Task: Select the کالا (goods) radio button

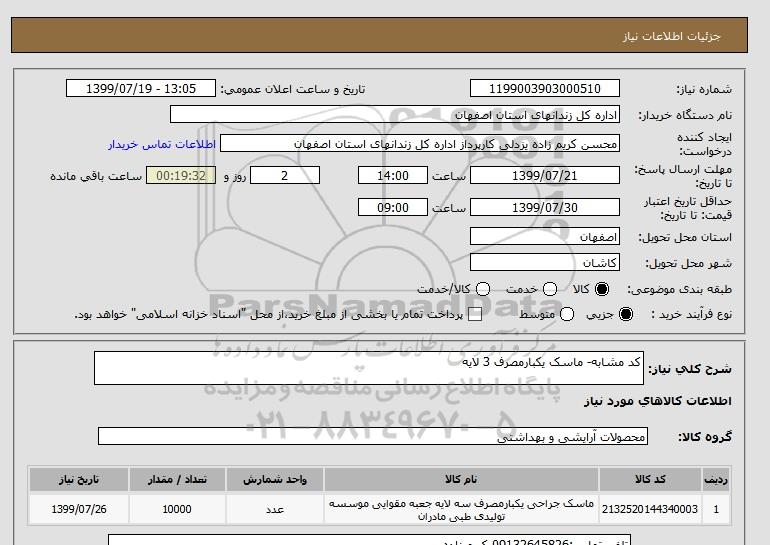Action: [602, 289]
